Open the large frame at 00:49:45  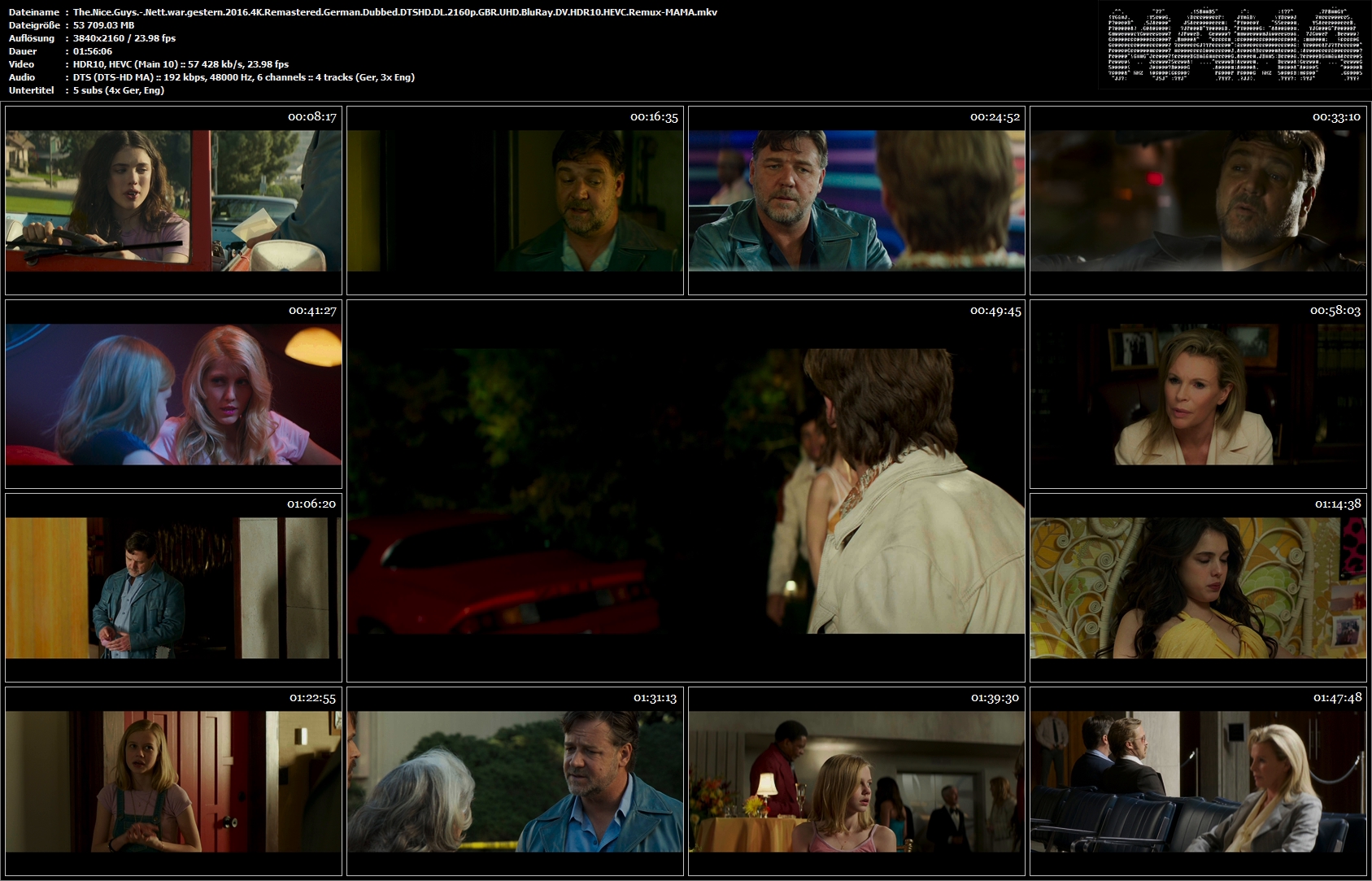tap(686, 491)
